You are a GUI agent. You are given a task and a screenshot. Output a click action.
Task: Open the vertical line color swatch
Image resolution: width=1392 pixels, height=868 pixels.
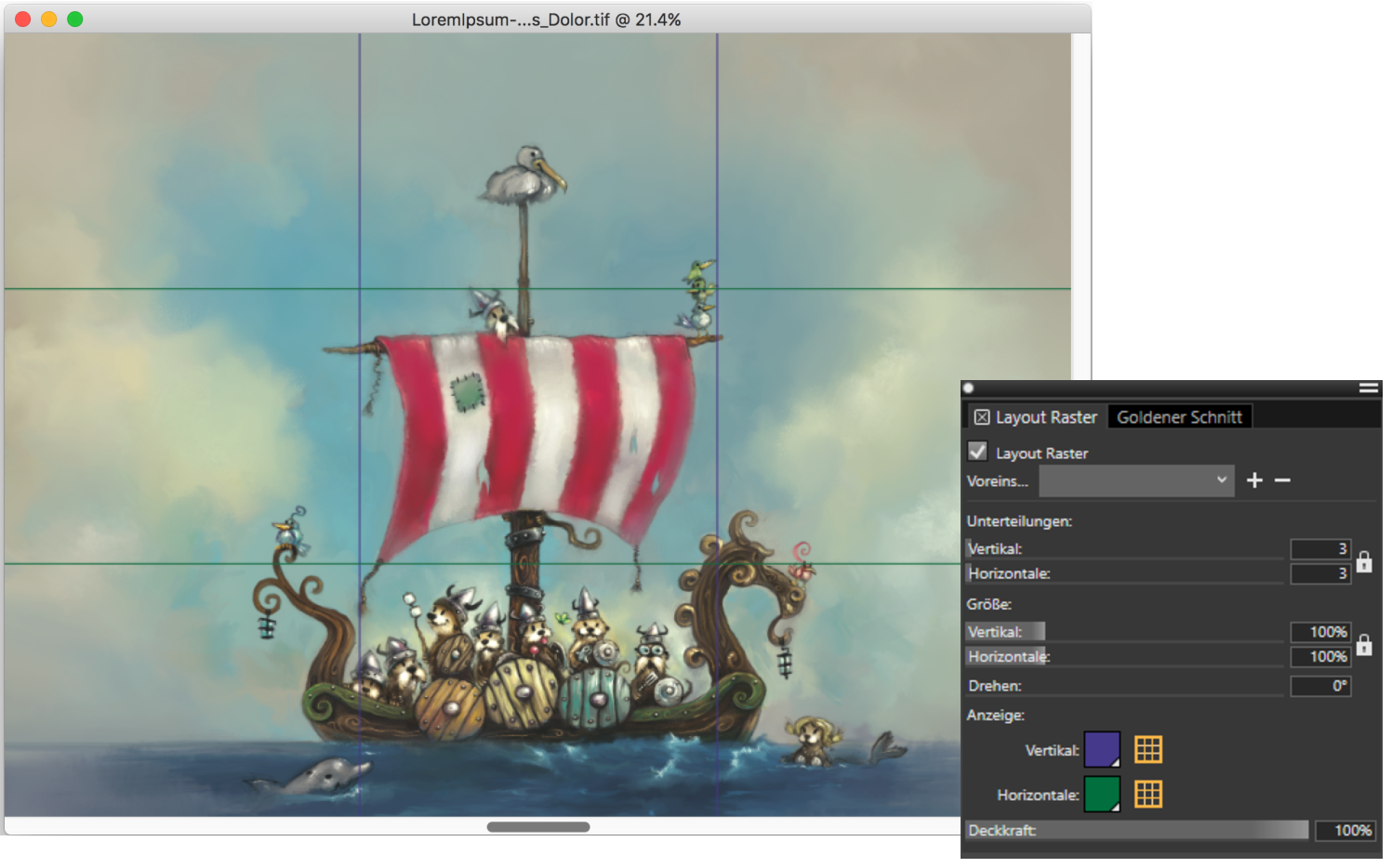(x=1102, y=750)
